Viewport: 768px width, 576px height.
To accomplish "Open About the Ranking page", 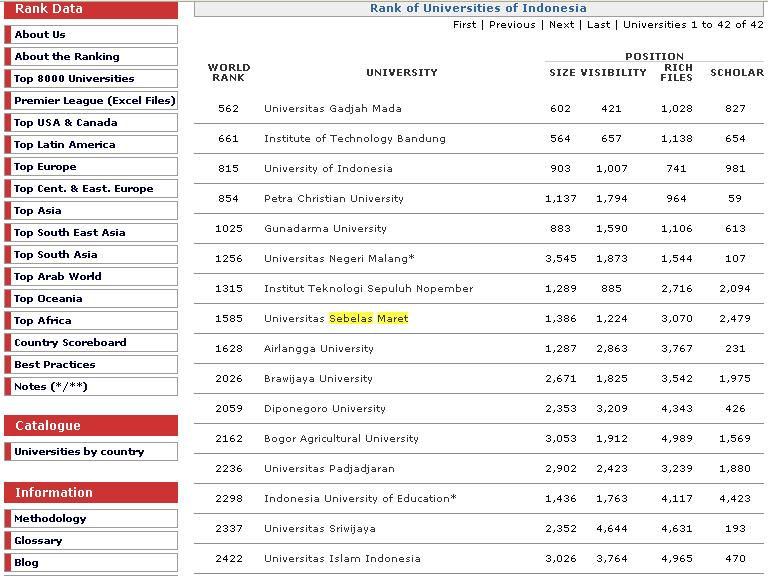I will (x=91, y=56).
